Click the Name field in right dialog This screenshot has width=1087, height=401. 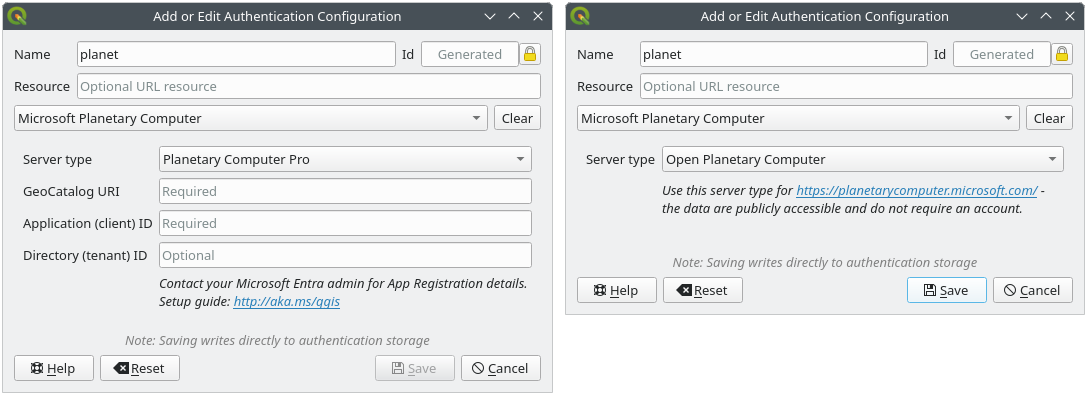click(x=783, y=54)
